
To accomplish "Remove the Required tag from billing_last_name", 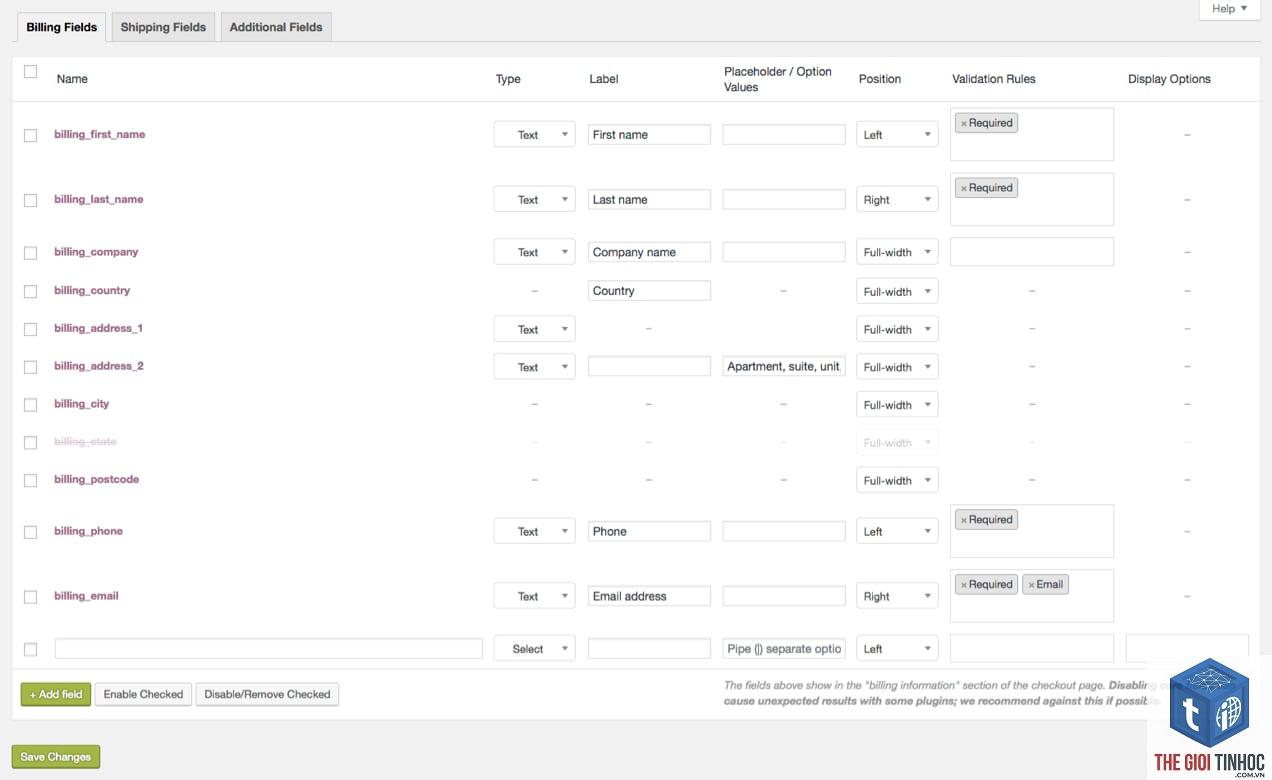I will point(964,189).
